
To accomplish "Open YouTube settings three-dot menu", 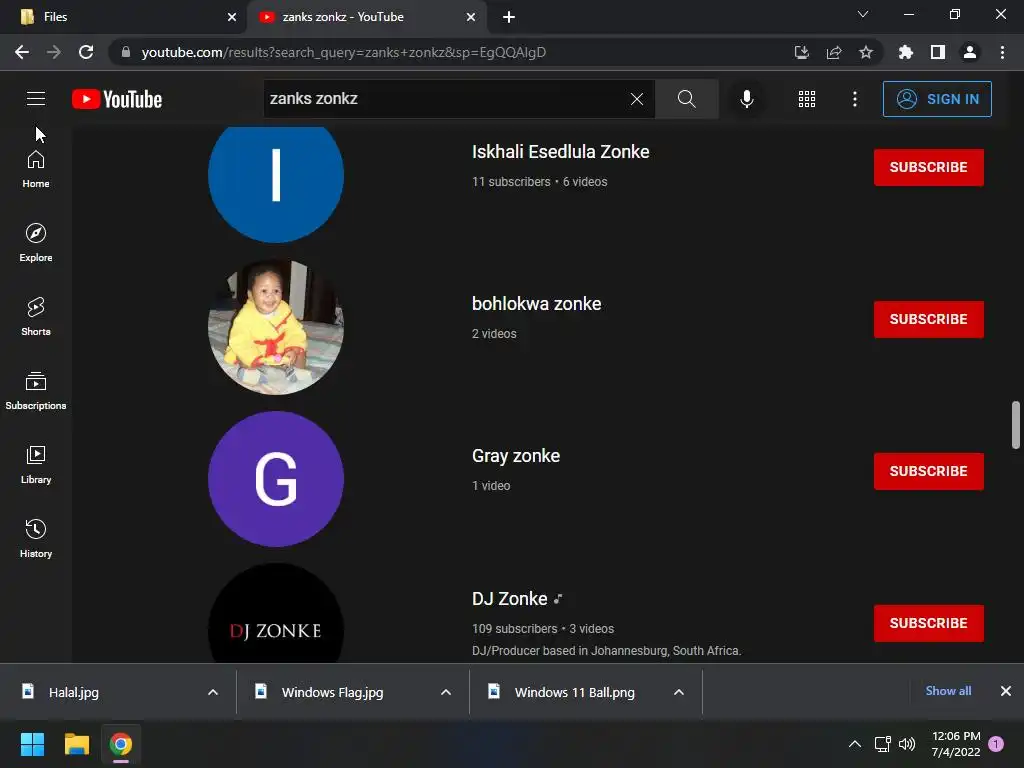I will 855,99.
